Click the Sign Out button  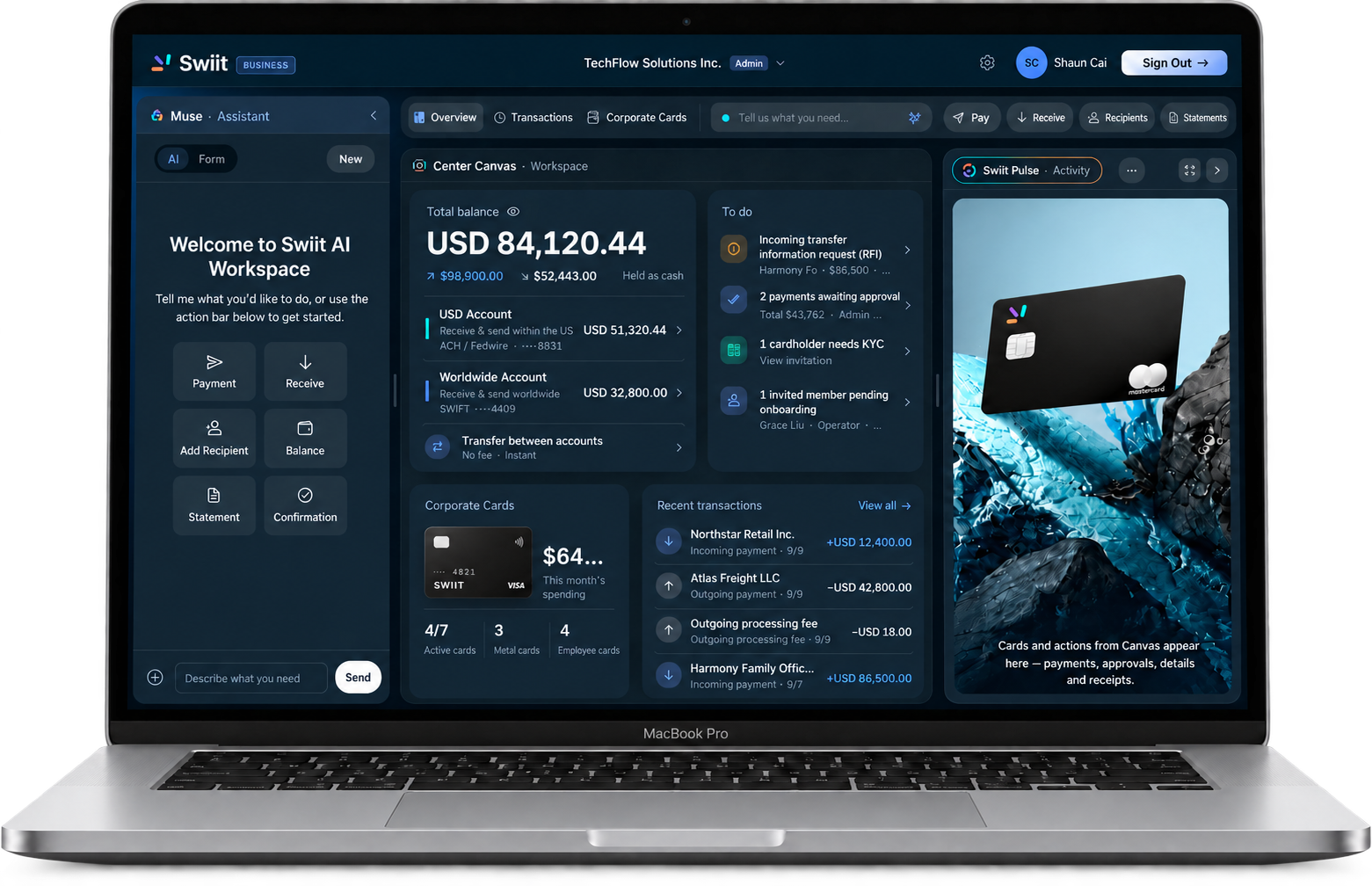click(1174, 63)
